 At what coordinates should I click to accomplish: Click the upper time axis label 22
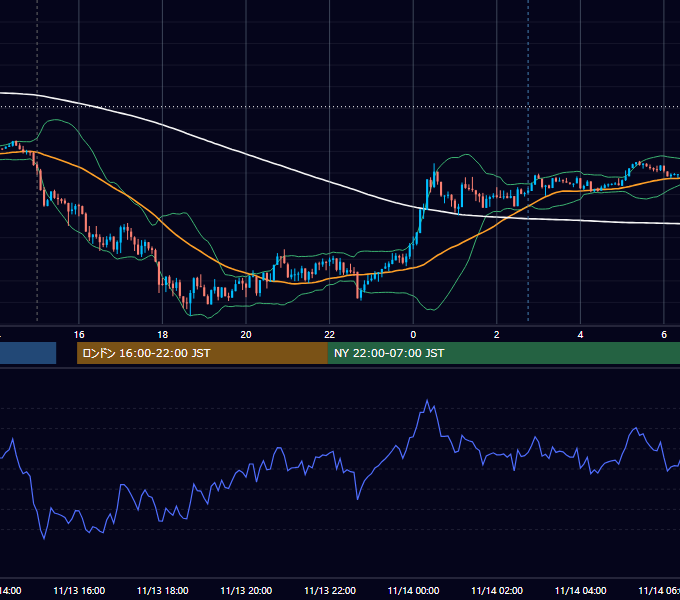click(330, 335)
